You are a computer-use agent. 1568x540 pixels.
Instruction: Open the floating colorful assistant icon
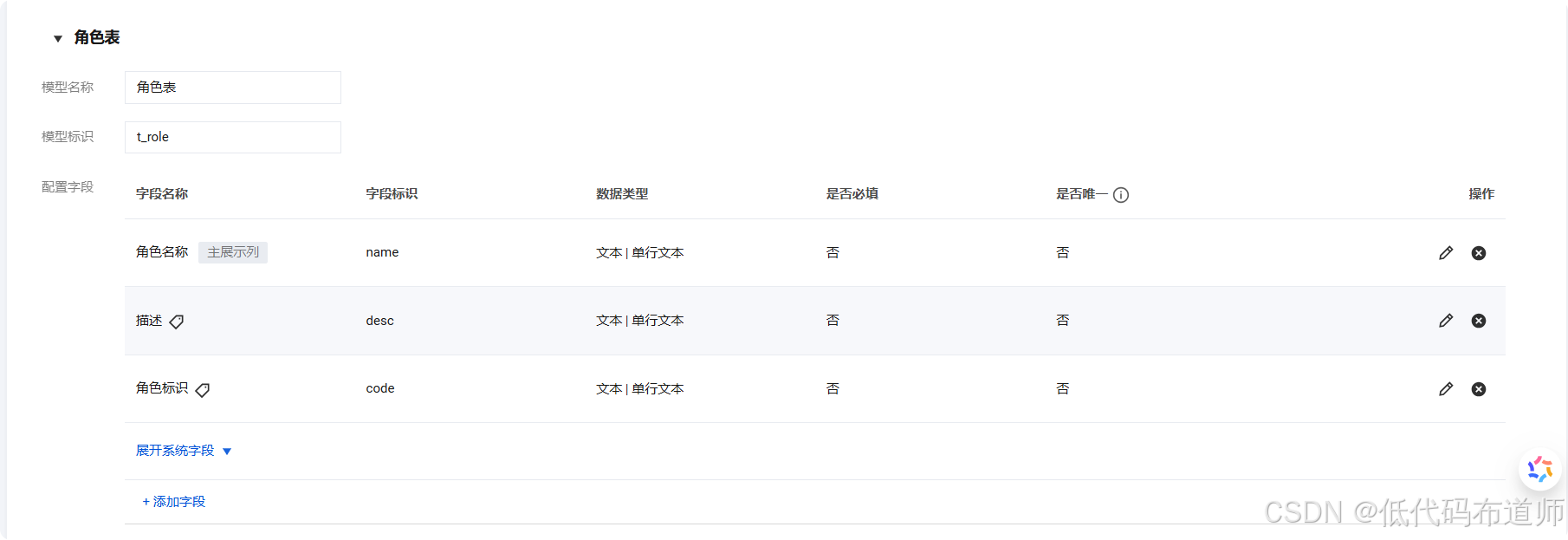pyautogui.click(x=1540, y=469)
